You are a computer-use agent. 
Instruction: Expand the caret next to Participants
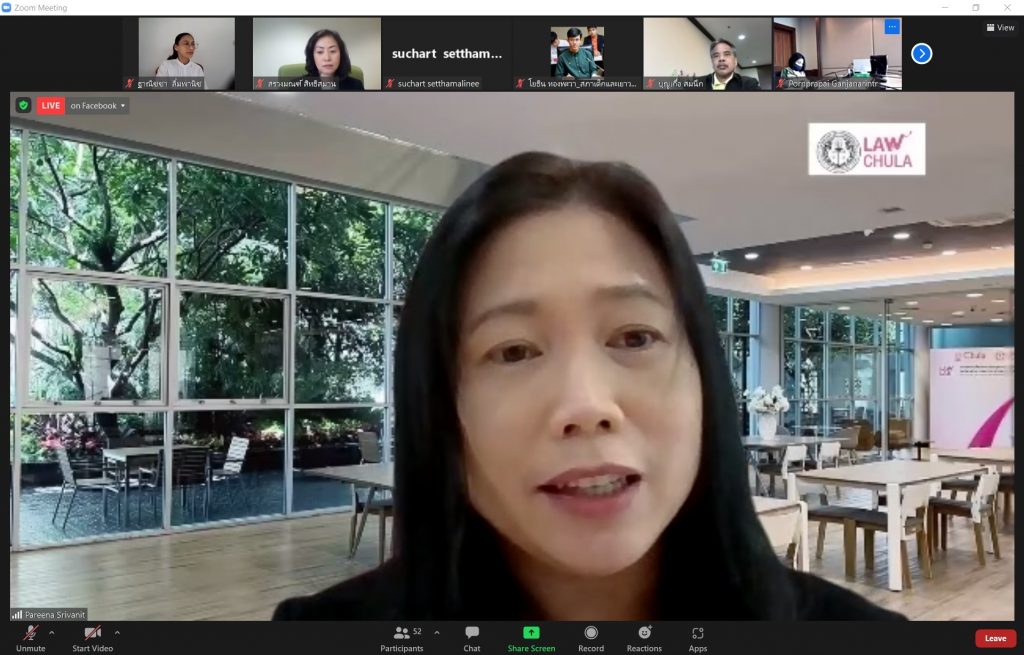point(436,632)
